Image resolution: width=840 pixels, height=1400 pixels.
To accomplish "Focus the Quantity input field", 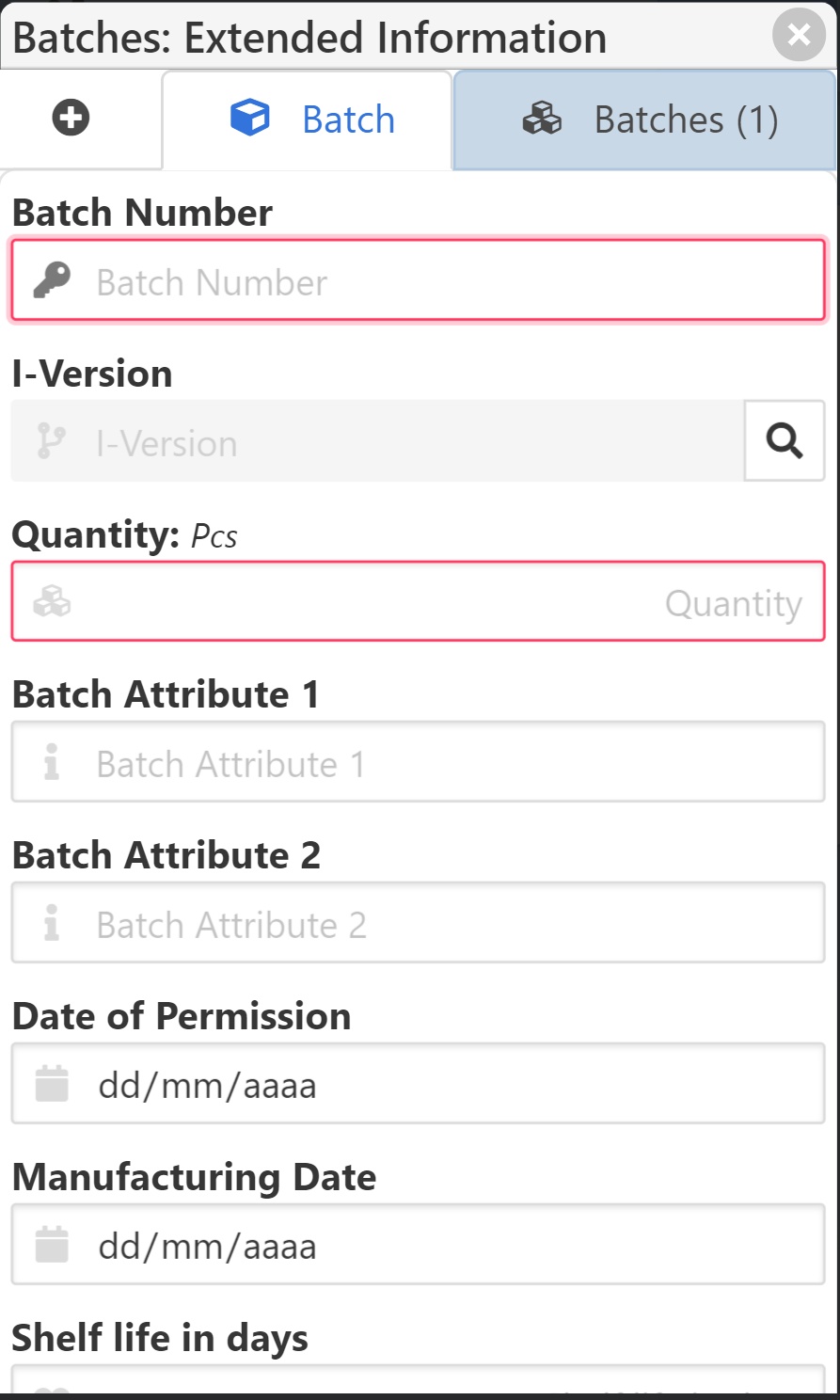I will tap(414, 601).
